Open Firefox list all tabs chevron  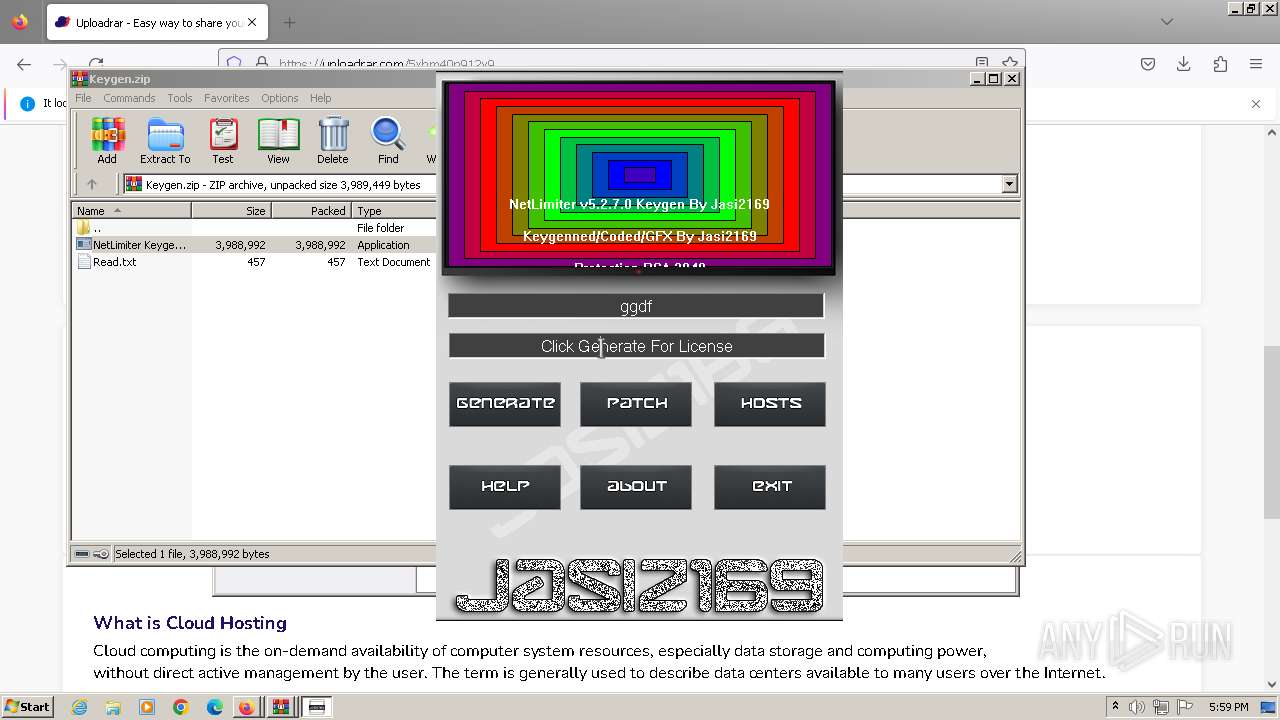click(1167, 22)
